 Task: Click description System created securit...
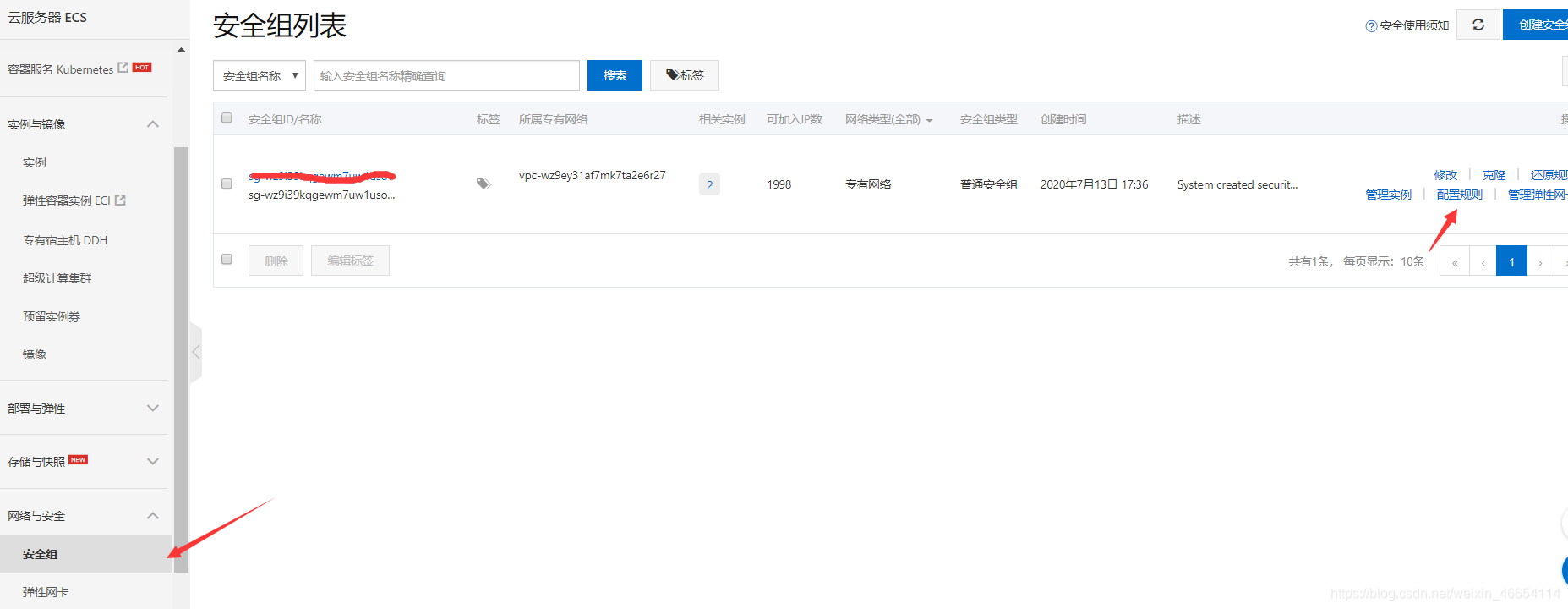(x=1237, y=184)
